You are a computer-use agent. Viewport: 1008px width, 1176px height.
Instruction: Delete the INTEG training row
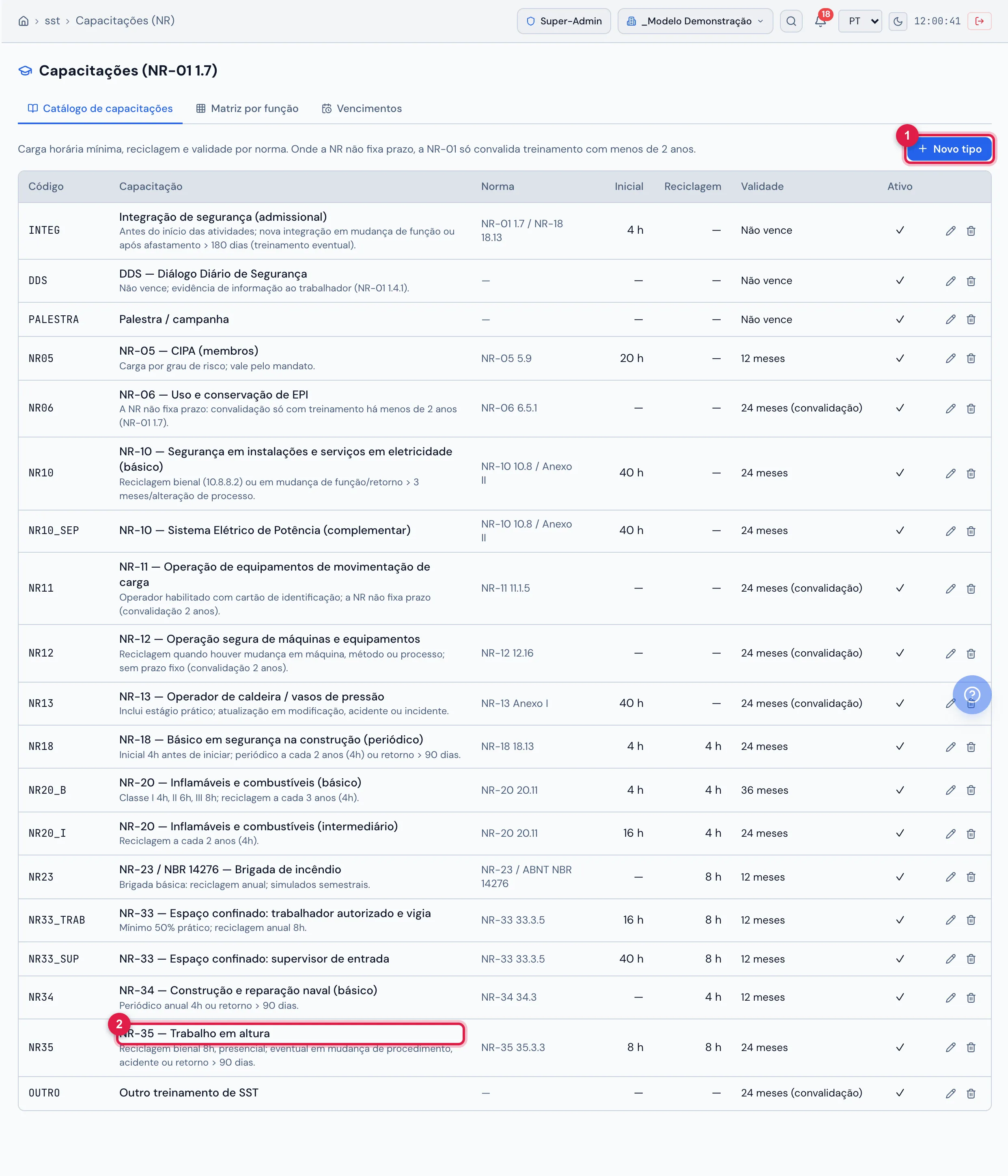point(971,230)
